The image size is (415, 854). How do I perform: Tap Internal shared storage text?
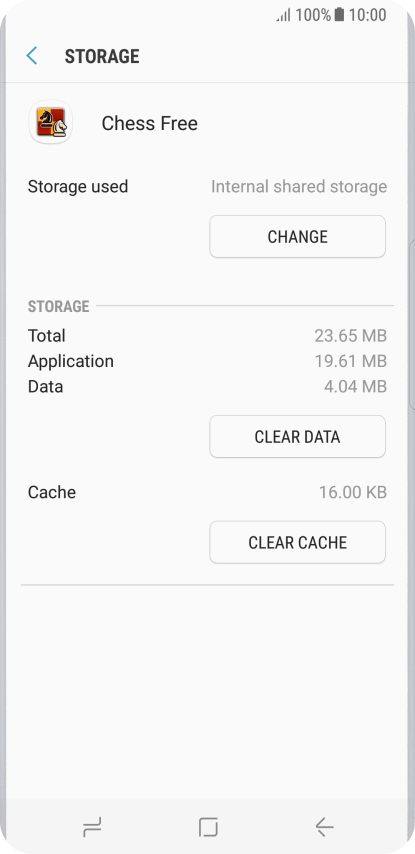tap(299, 186)
